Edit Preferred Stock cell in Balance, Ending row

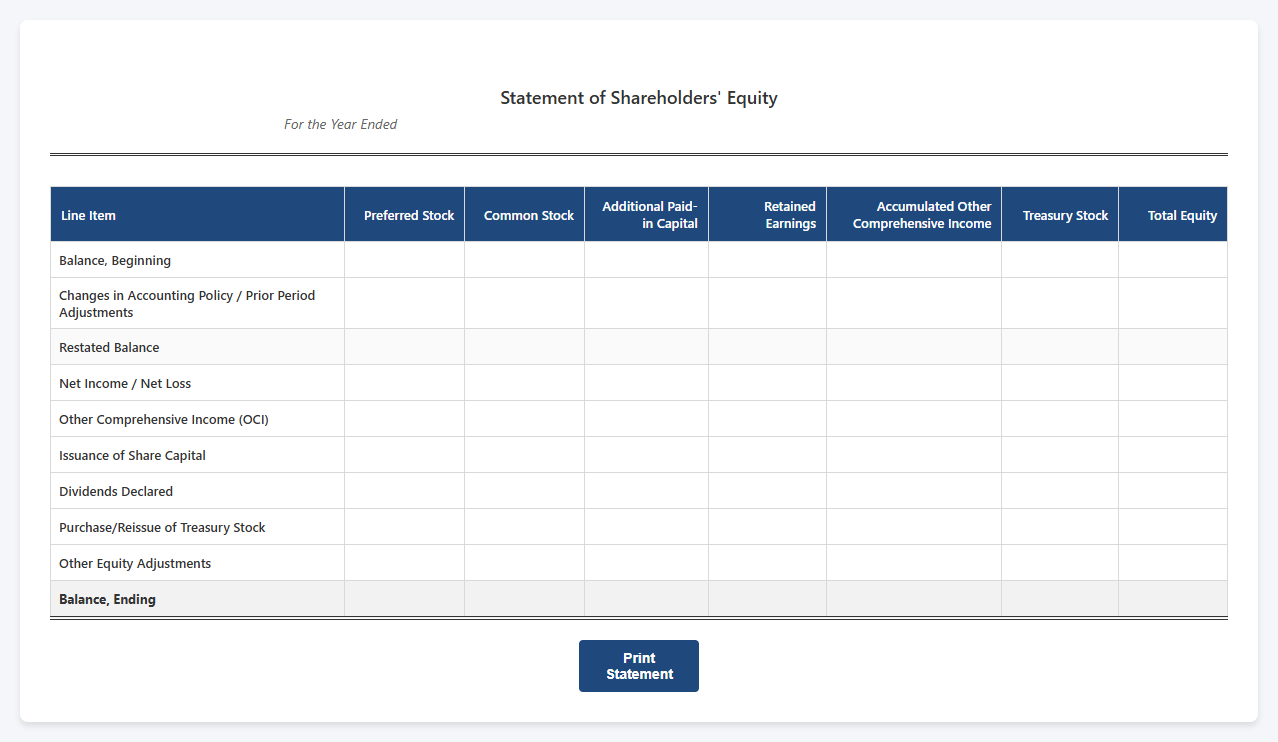pyautogui.click(x=405, y=599)
